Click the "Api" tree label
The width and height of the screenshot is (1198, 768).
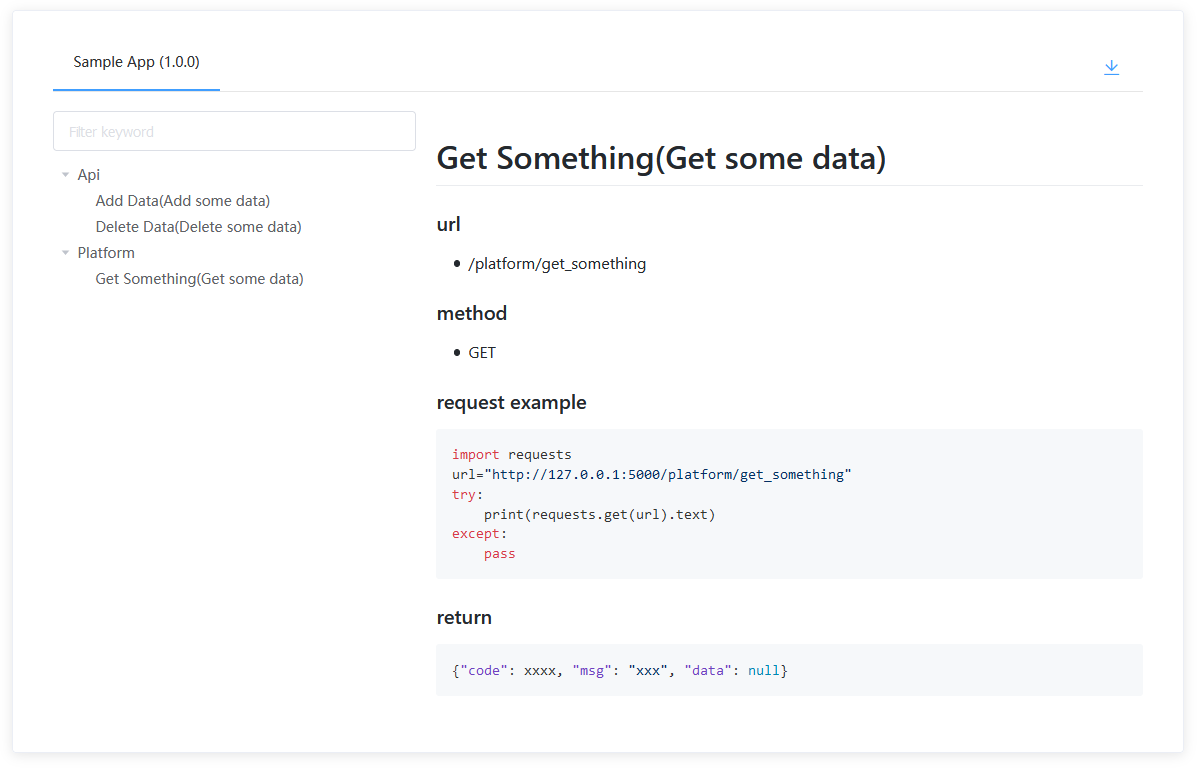coord(88,174)
